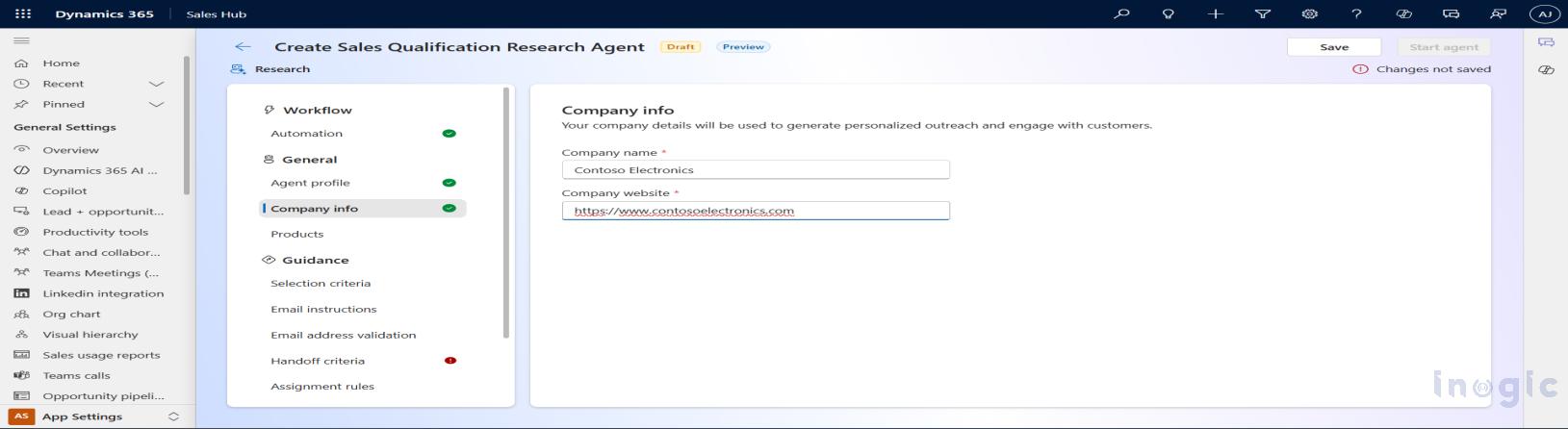
Task: Click the plus quick create icon
Action: (1215, 13)
